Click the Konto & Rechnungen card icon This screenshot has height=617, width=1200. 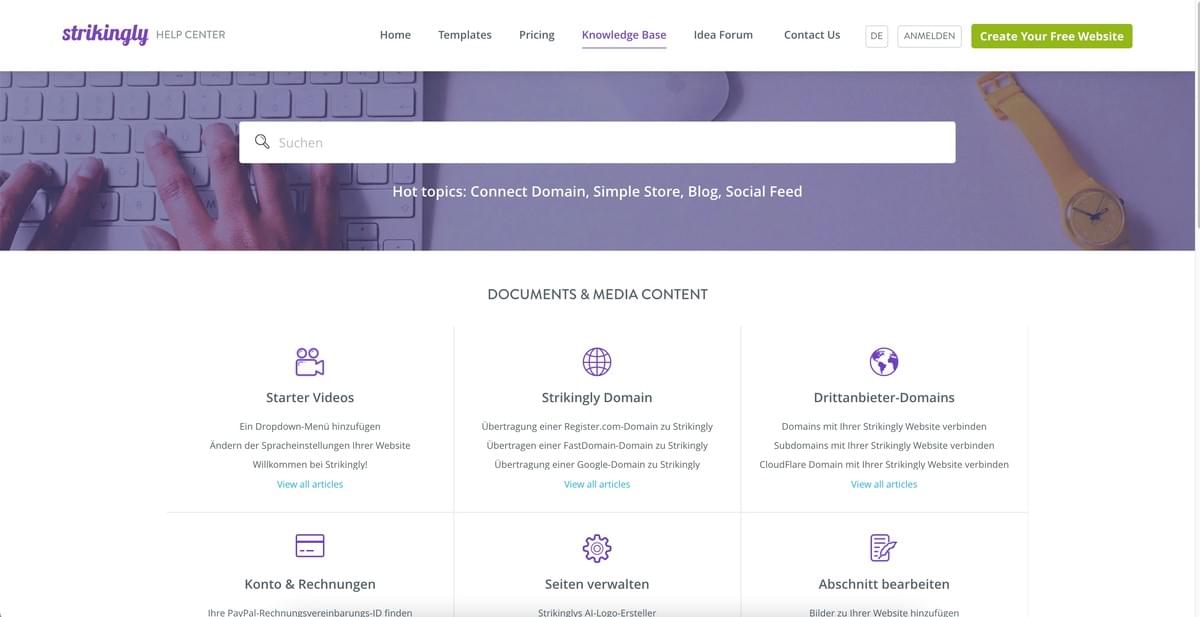coord(310,546)
